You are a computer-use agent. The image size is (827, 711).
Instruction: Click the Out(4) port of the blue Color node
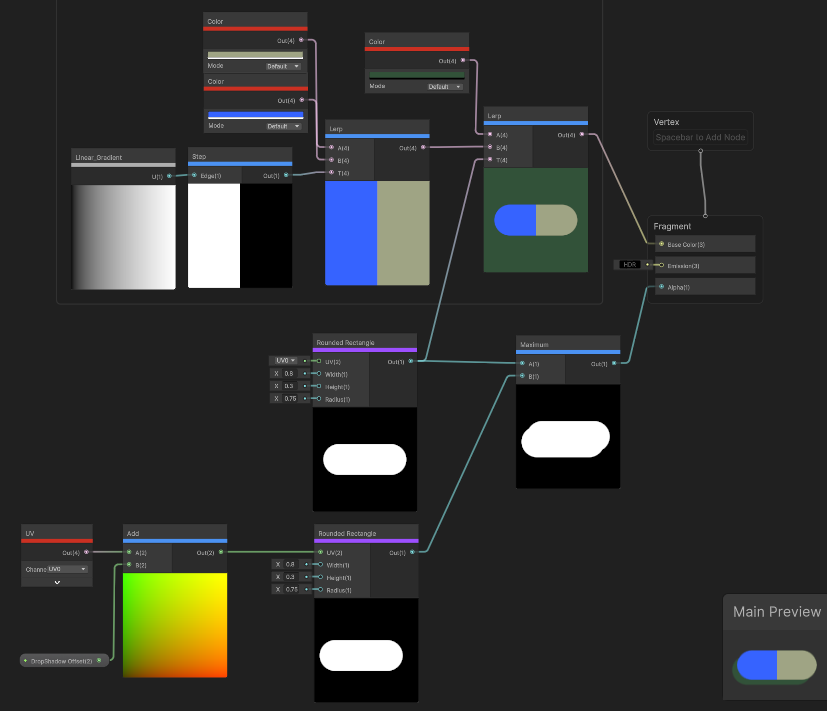(302, 100)
